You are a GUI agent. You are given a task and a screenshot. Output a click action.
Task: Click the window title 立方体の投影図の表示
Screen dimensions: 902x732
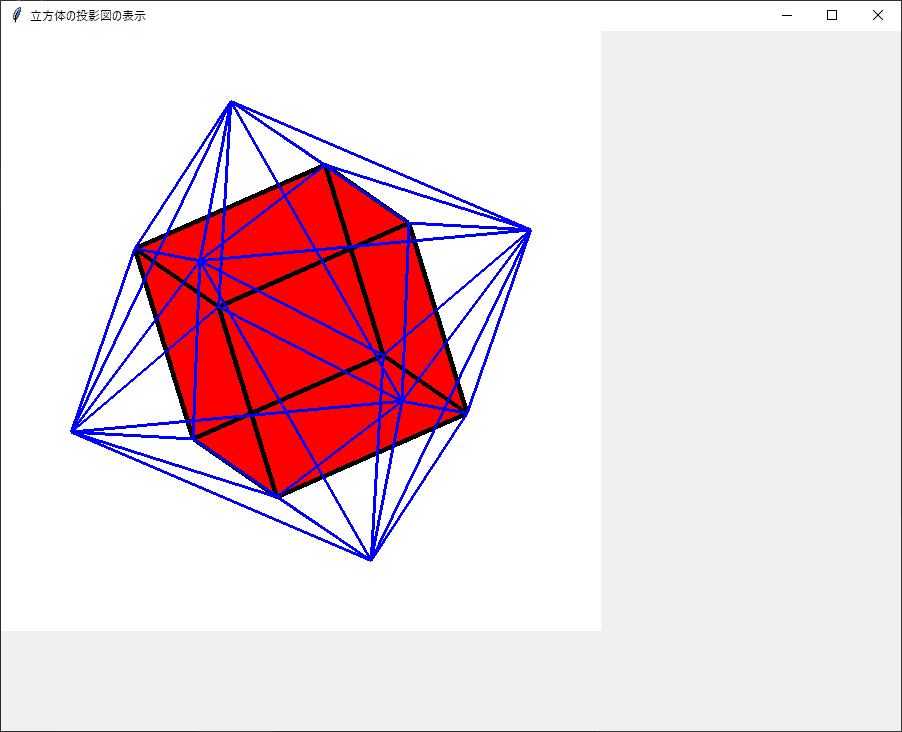88,16
